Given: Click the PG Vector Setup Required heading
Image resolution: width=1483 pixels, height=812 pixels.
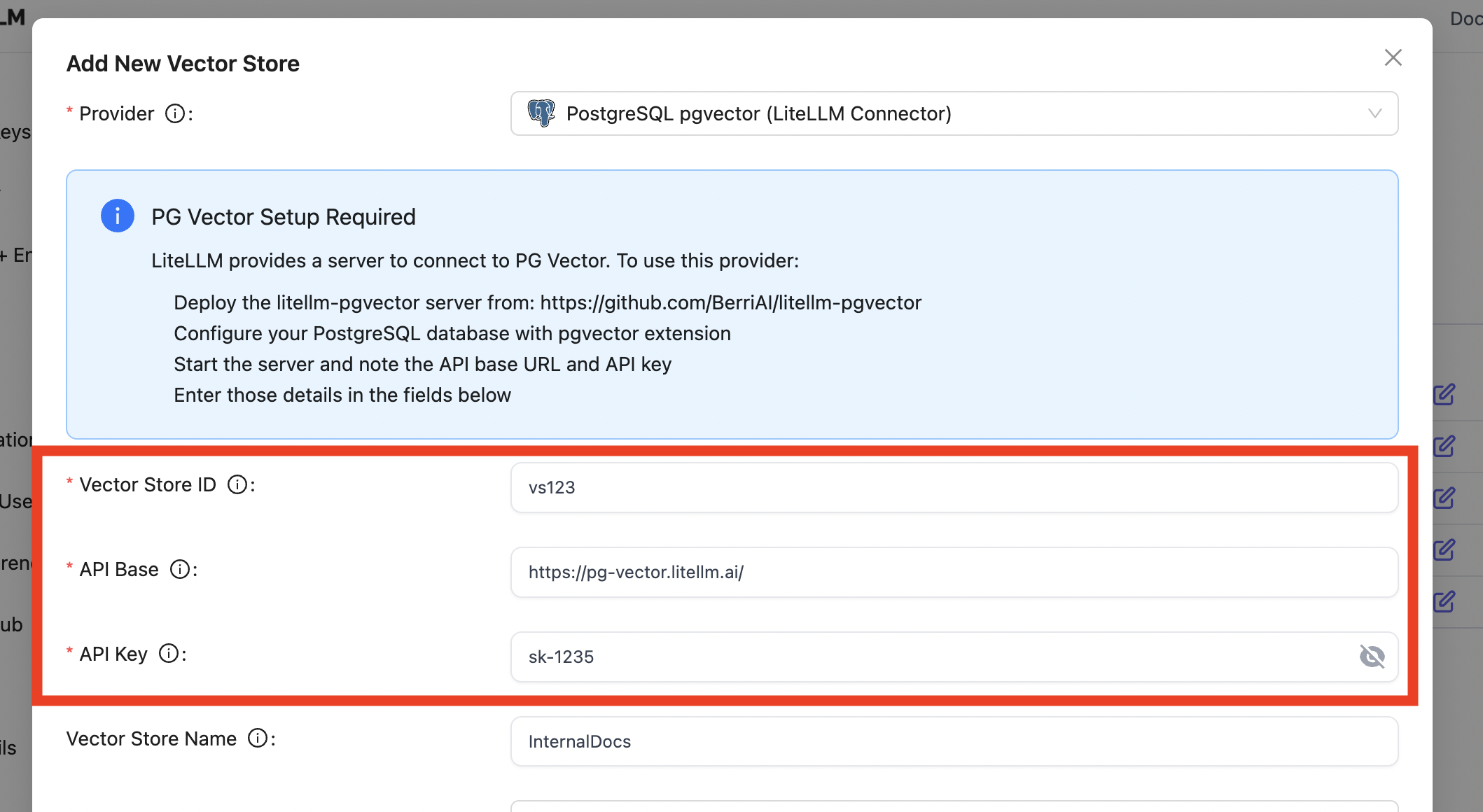Looking at the screenshot, I should click(284, 217).
